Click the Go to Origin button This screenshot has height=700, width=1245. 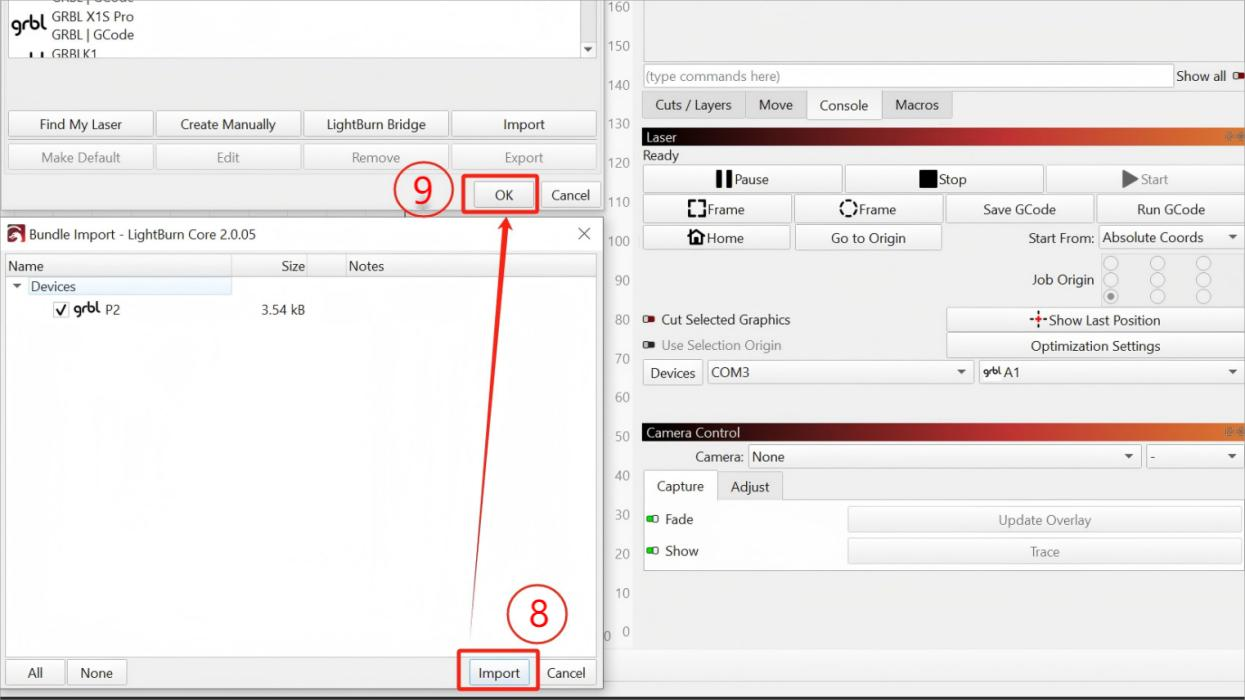pos(868,238)
